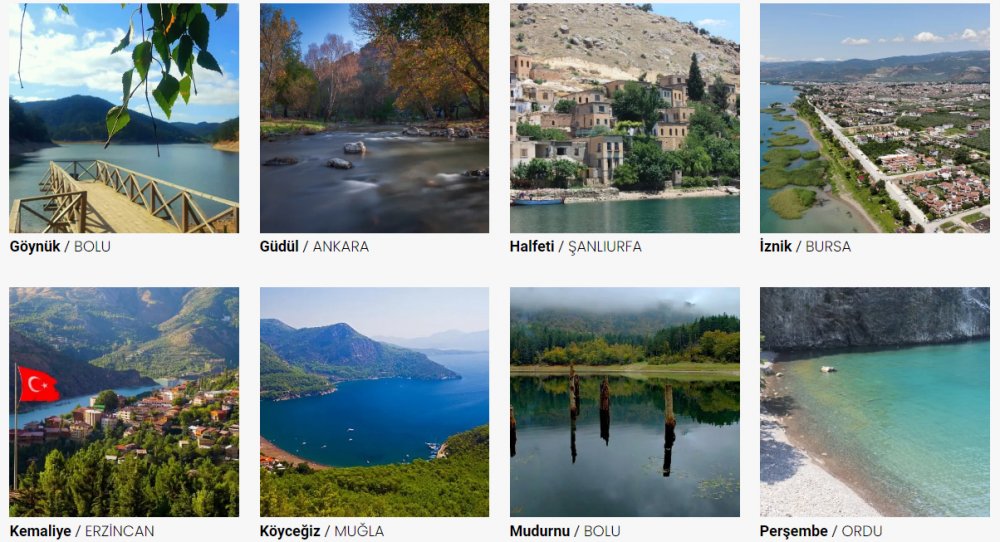Click the Köyceğiz / MUĞLA caption link
The image size is (1000, 542).
tap(322, 531)
